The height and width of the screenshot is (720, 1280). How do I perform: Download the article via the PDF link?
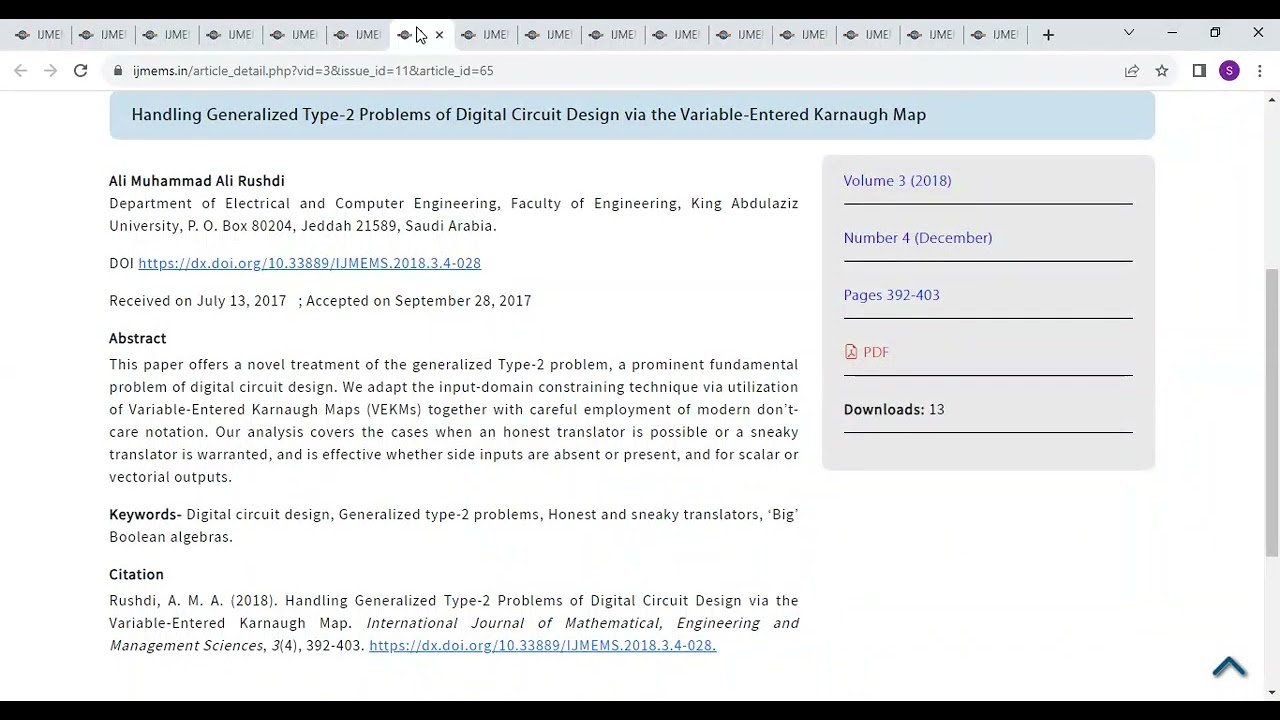click(876, 352)
